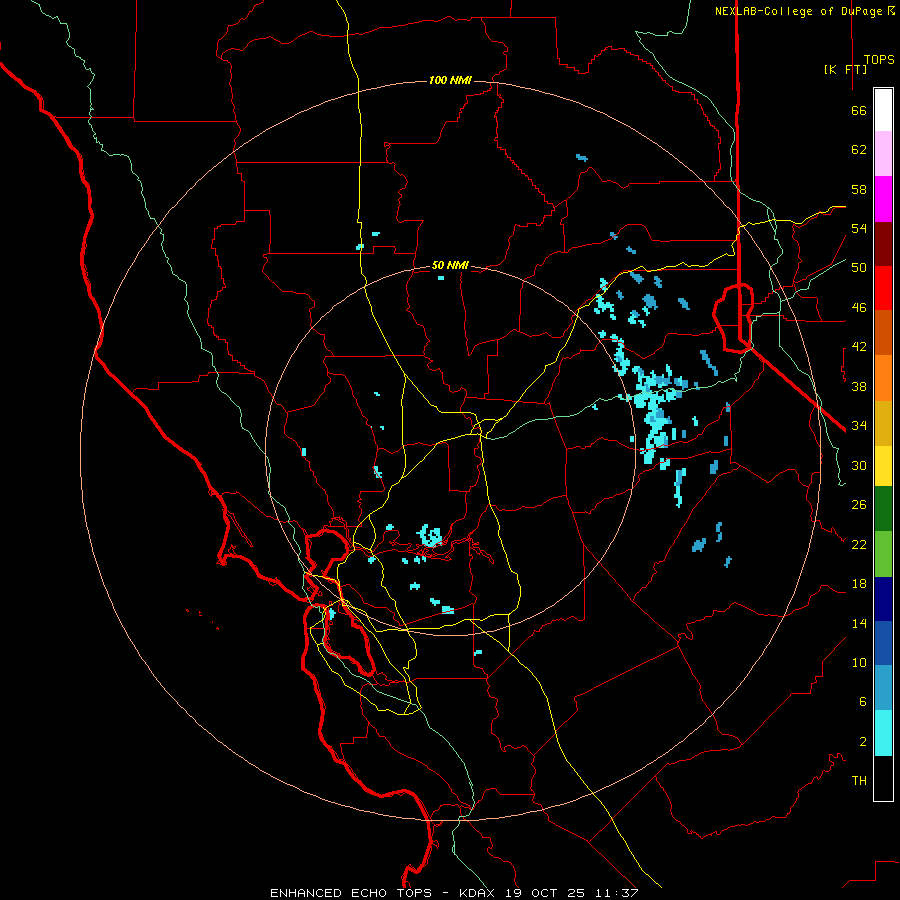900x900 pixels.
Task: Click the legend value "30"
Action: click(x=859, y=465)
